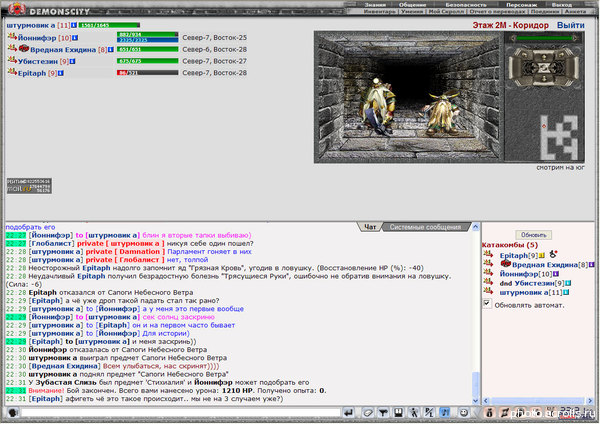Click the bag icon in bottom right toolbar
This screenshot has width=600, height=424.
[489, 413]
